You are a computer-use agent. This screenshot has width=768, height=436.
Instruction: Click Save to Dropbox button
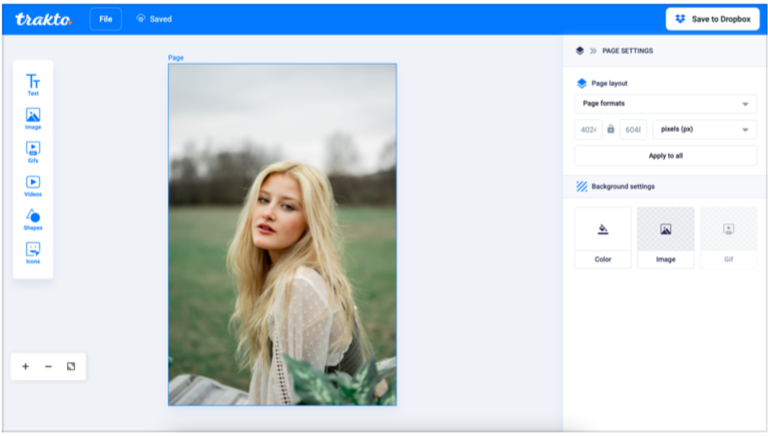point(712,19)
